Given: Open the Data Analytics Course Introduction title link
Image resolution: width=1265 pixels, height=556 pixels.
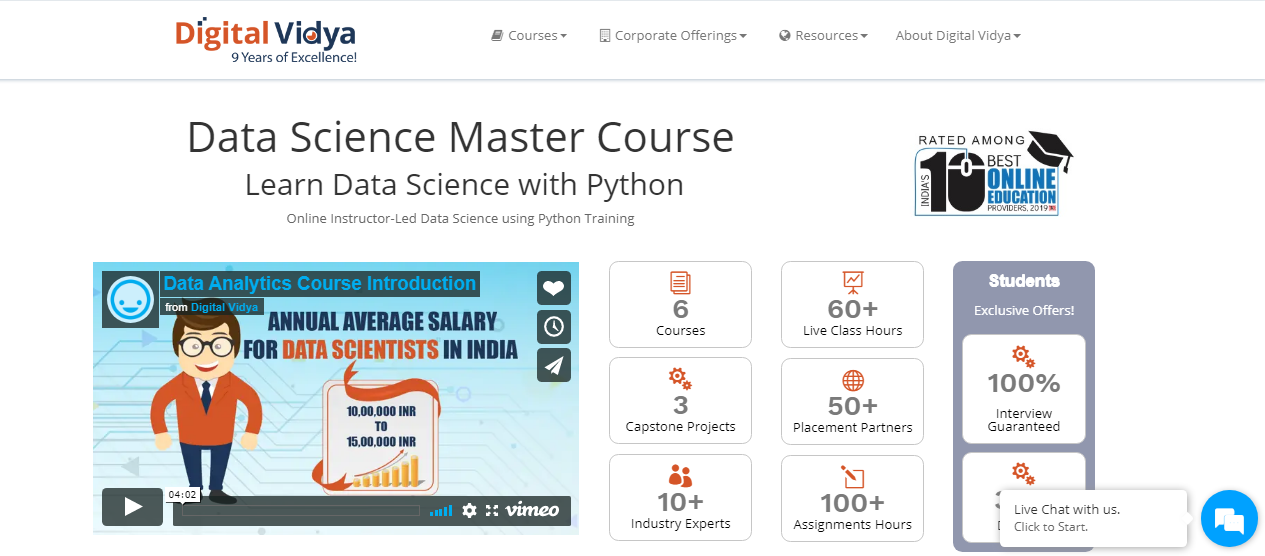Looking at the screenshot, I should click(320, 284).
